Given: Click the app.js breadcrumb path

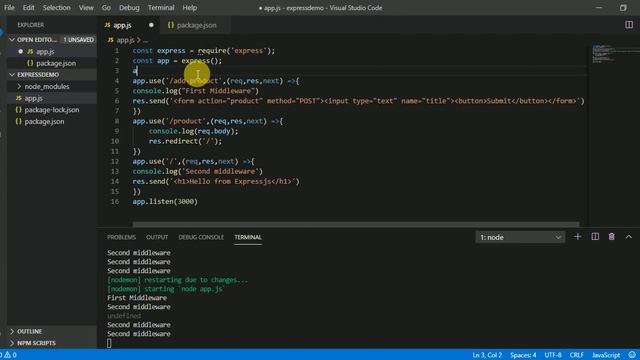Looking at the screenshot, I should point(125,40).
